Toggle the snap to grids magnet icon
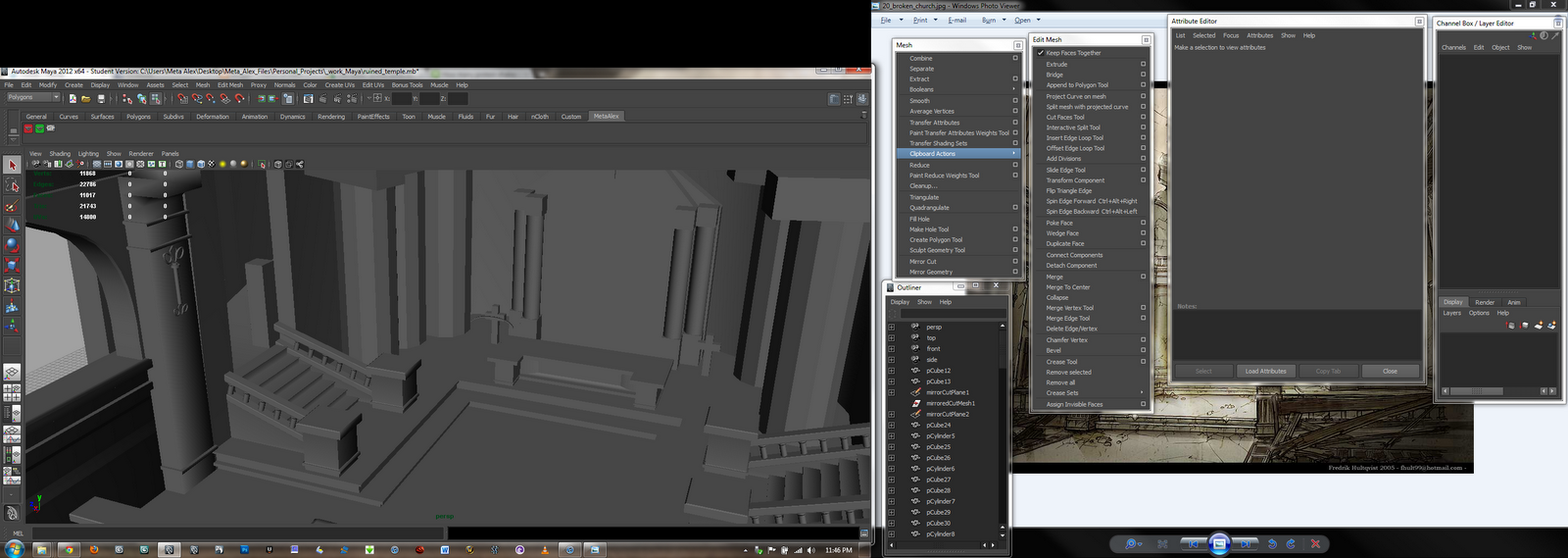1568x558 pixels. 182,98
